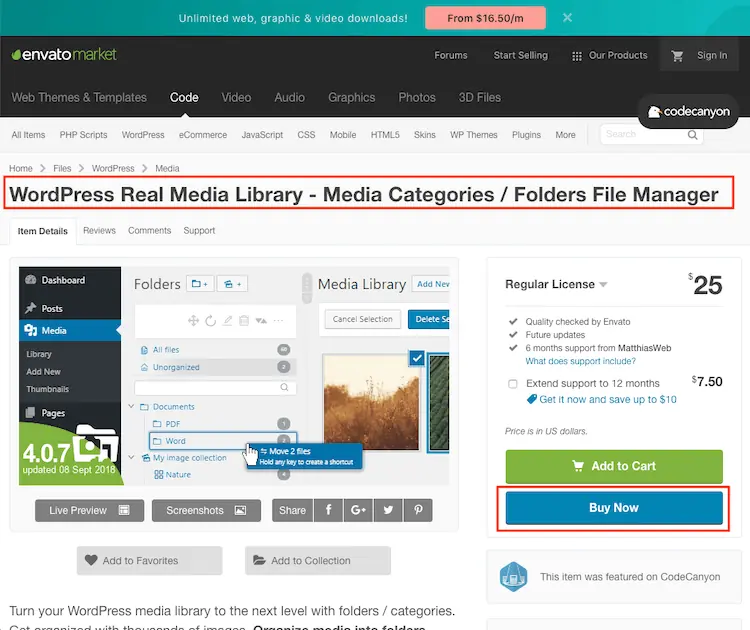Switch to the Comments tab
This screenshot has height=630, width=750.
149,231
